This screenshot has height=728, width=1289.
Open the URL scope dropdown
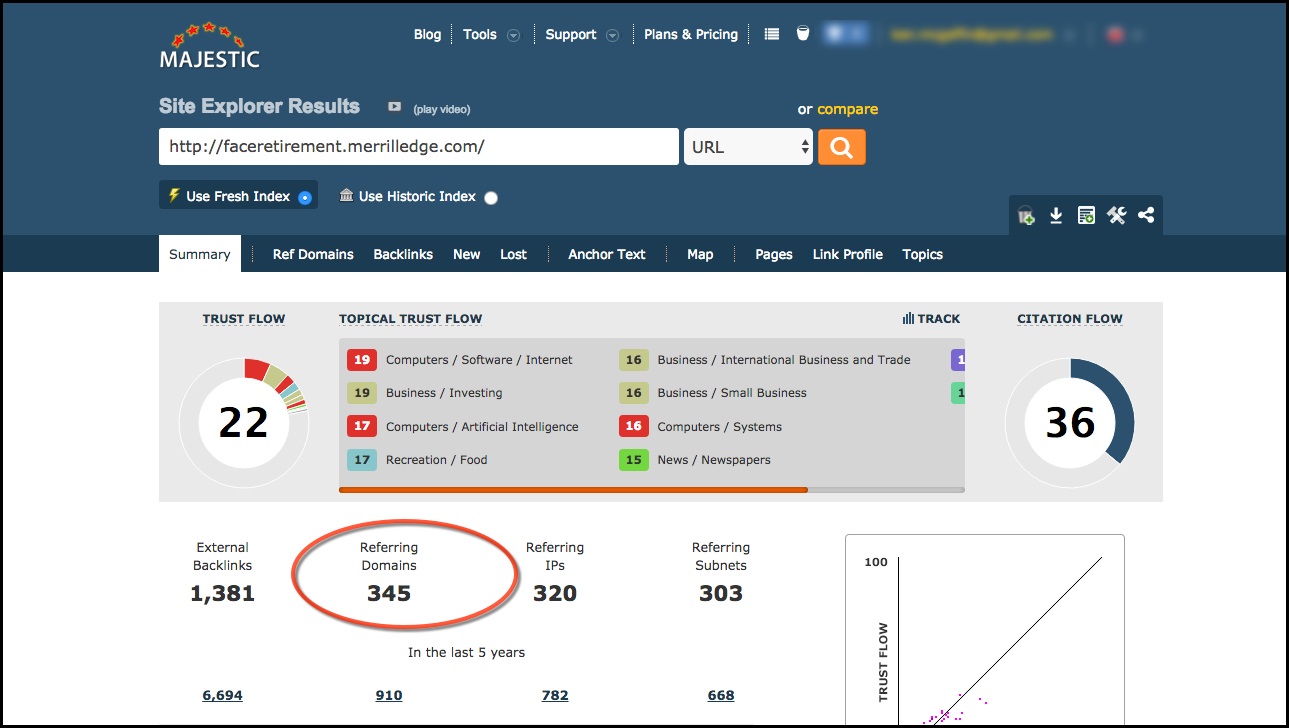pyautogui.click(x=748, y=147)
